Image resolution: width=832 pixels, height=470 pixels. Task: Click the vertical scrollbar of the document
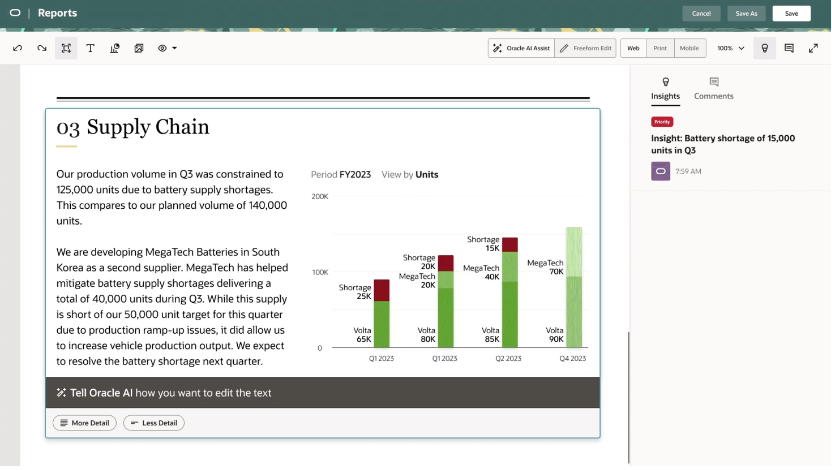(x=629, y=398)
